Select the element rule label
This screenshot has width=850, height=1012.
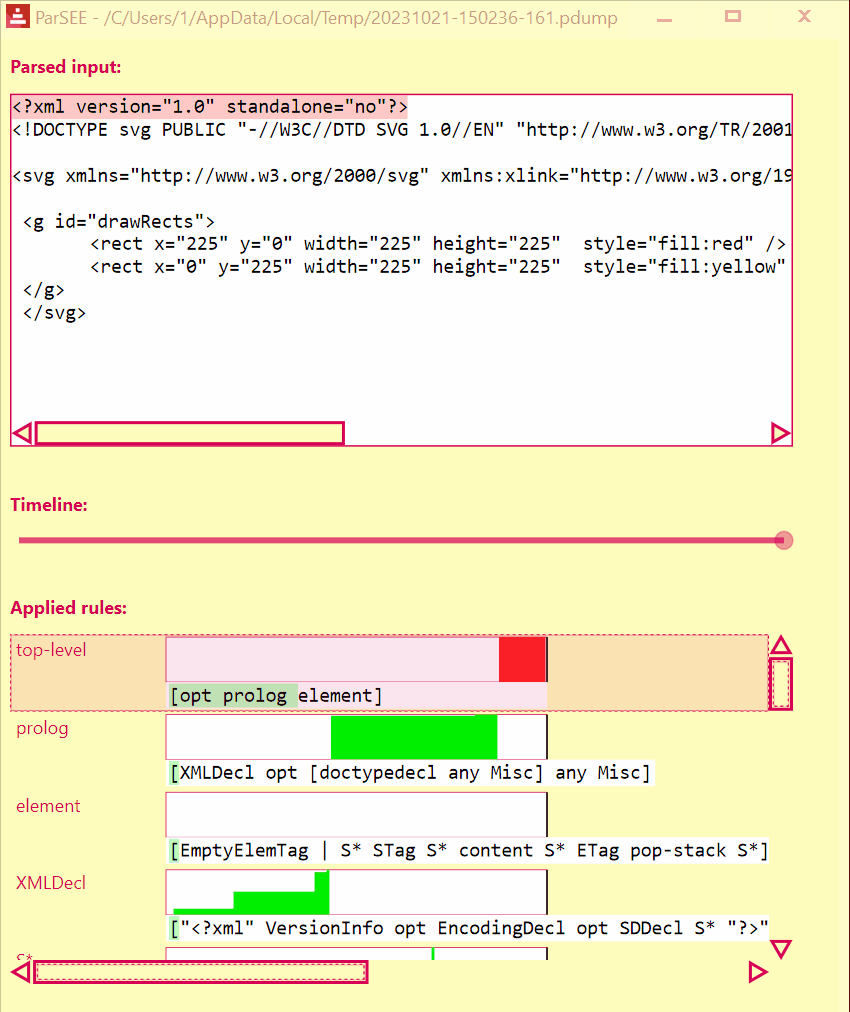pyautogui.click(x=48, y=806)
